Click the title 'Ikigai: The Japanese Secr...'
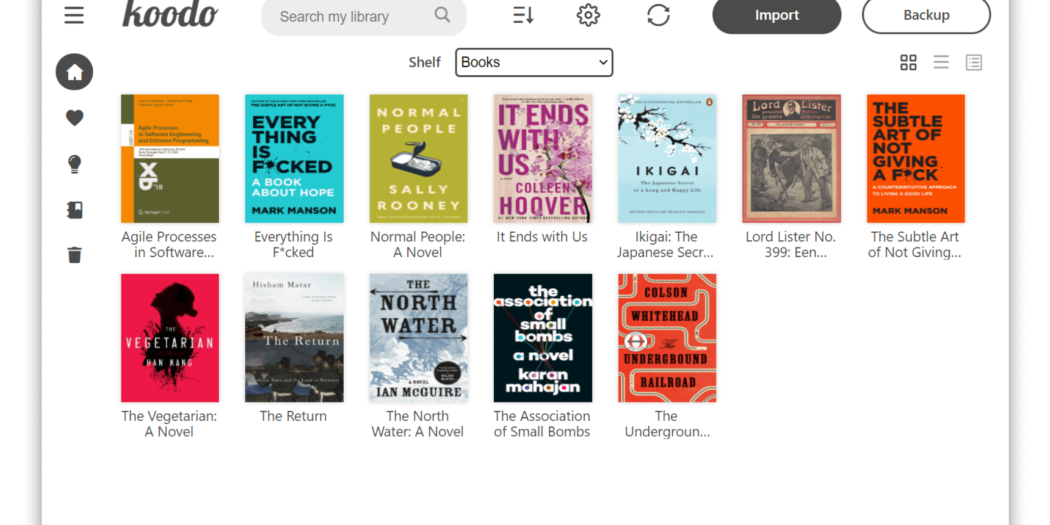The width and height of the screenshot is (1050, 525). (666, 244)
